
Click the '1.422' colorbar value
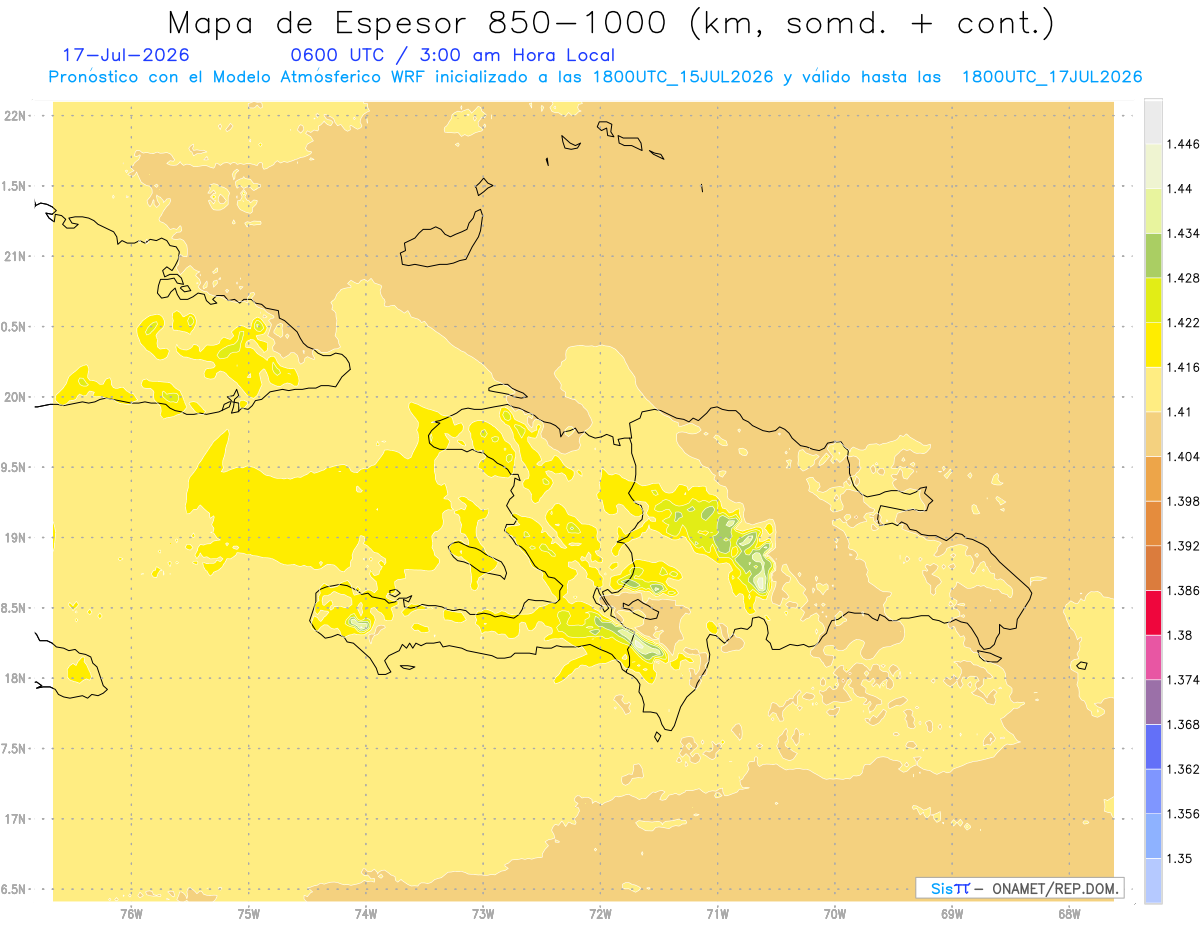point(1182,322)
